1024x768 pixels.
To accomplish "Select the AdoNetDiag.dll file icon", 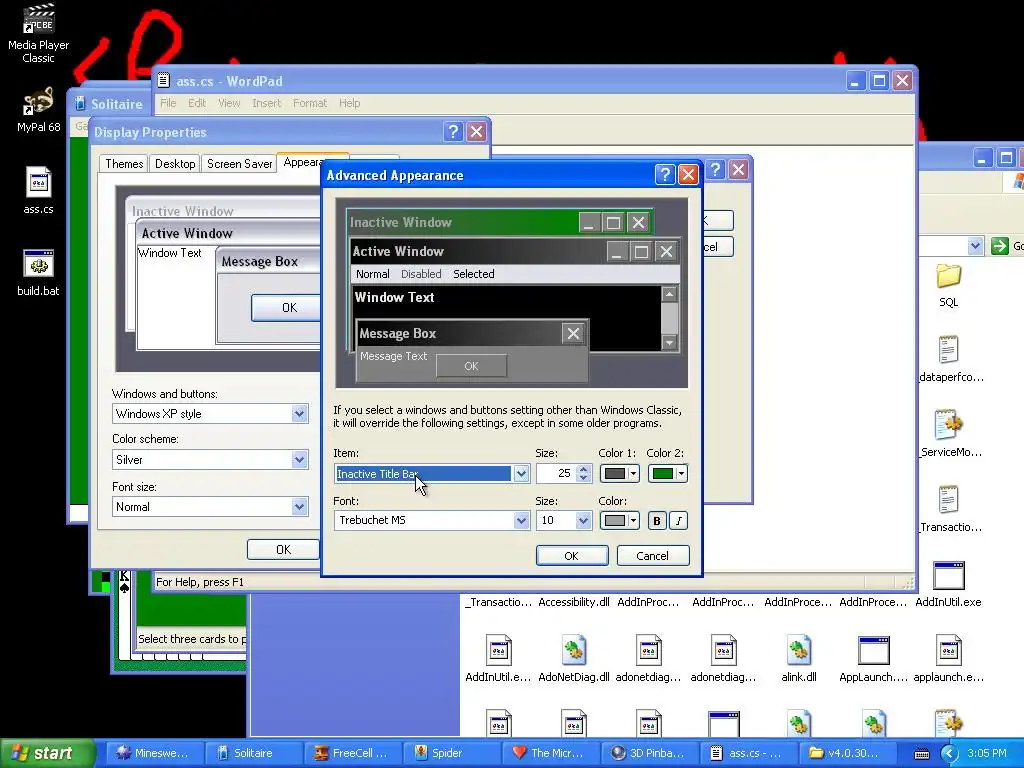I will [x=574, y=659].
